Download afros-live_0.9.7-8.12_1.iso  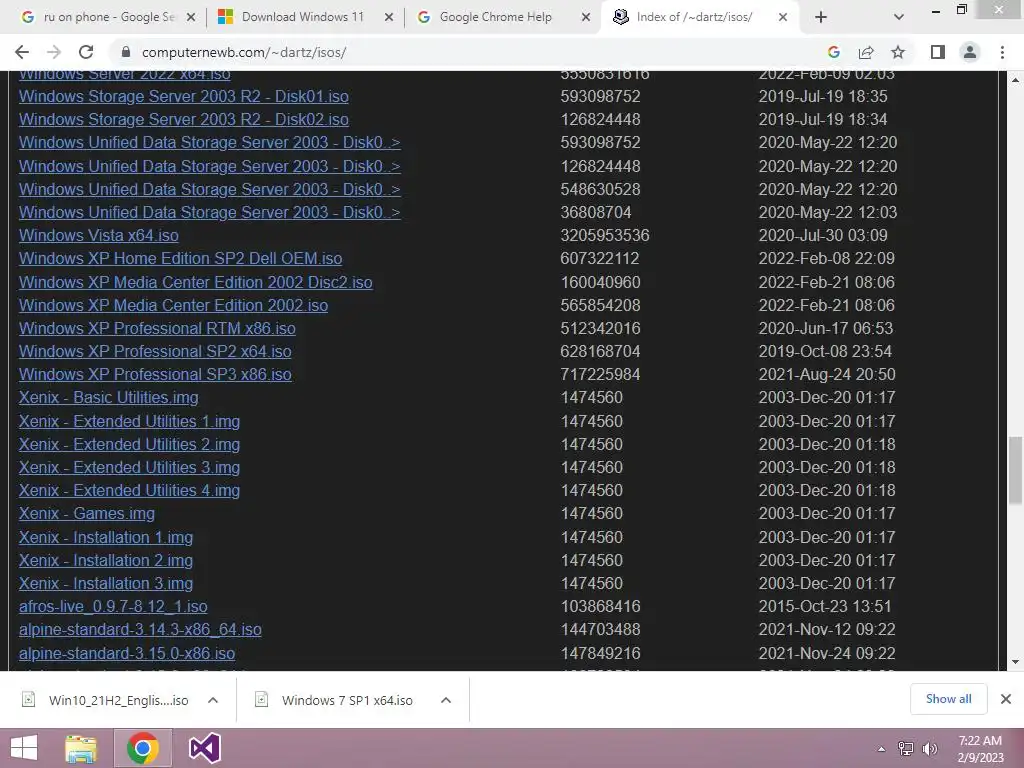click(113, 607)
